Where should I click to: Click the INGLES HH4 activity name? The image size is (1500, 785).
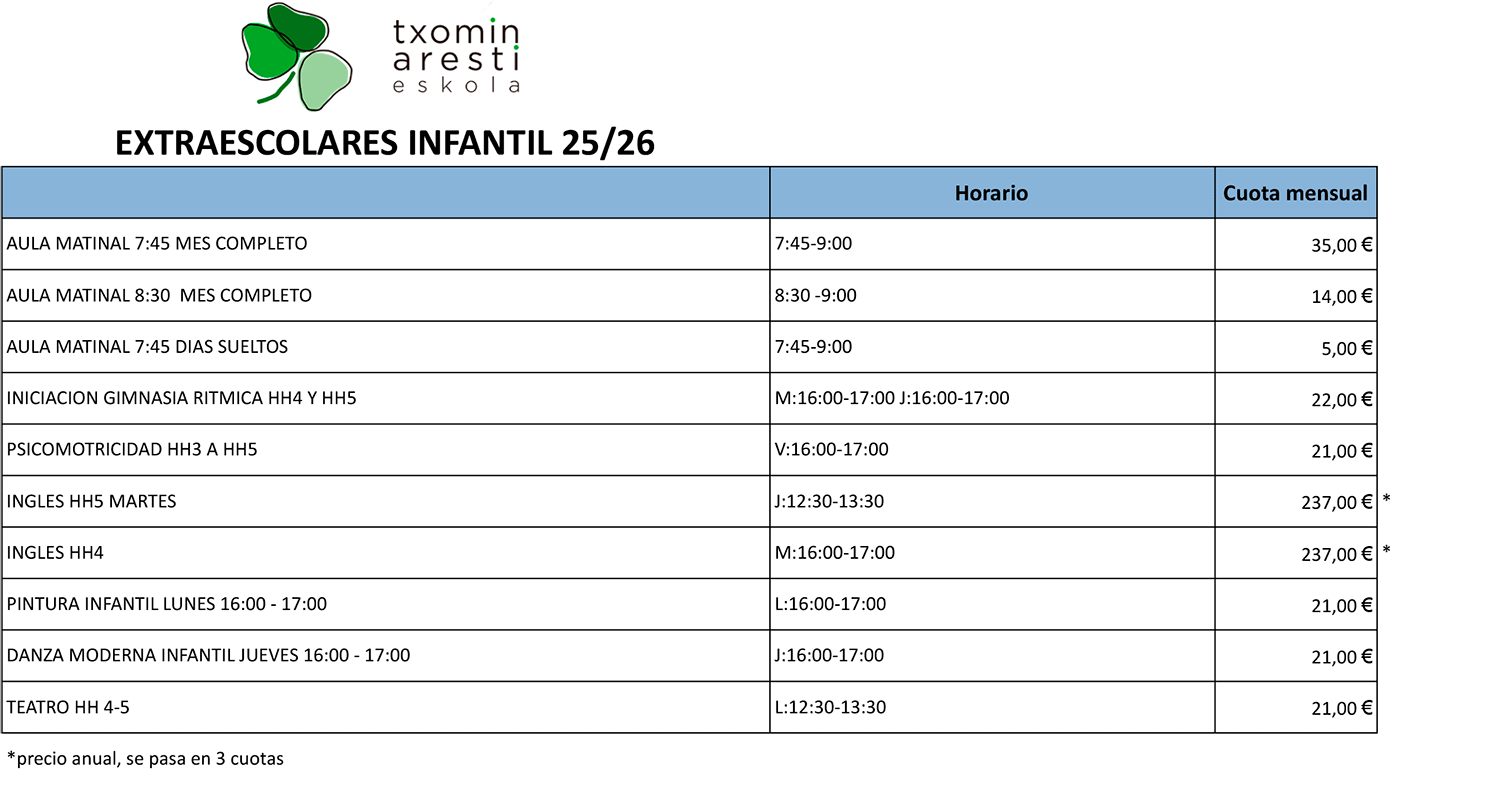click(x=55, y=553)
